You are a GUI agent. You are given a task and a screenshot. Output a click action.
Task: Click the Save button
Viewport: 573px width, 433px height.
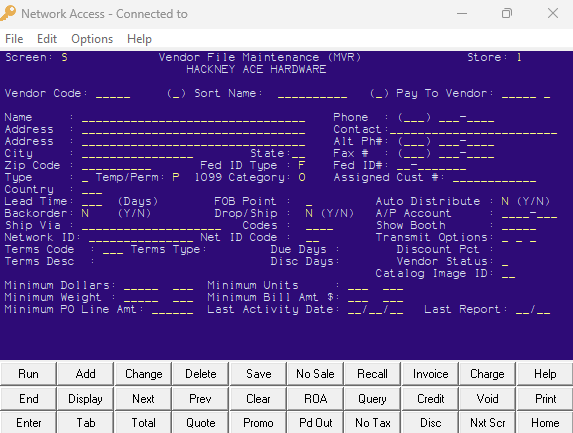tap(258, 374)
